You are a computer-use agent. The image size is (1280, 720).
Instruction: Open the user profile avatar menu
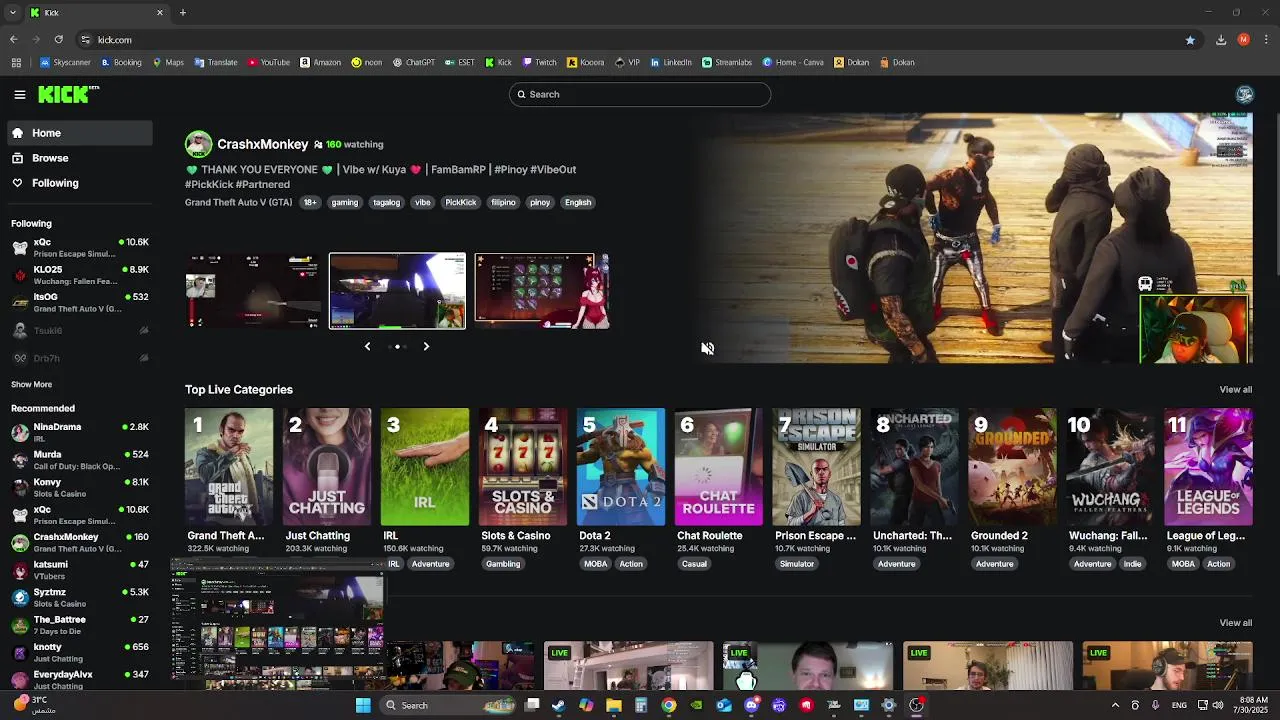(x=1244, y=94)
